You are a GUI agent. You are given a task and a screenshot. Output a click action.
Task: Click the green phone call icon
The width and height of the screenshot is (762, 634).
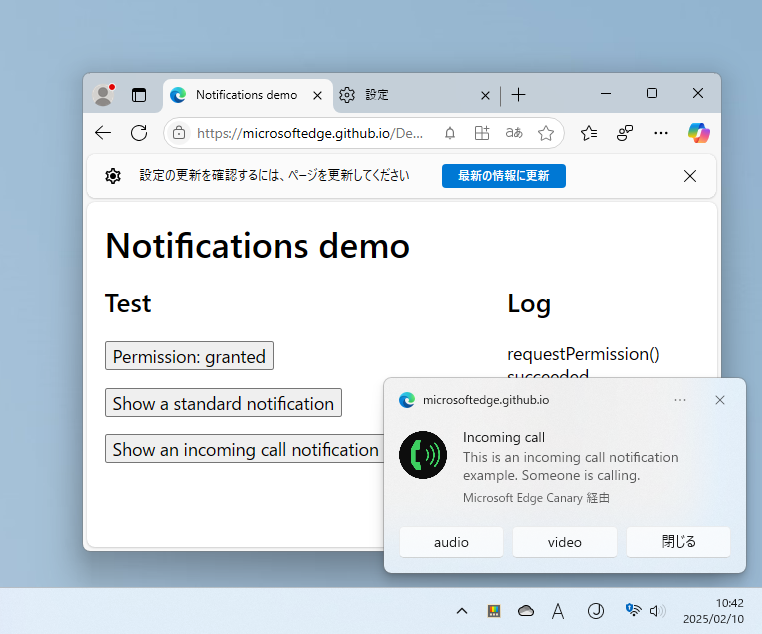(x=423, y=455)
